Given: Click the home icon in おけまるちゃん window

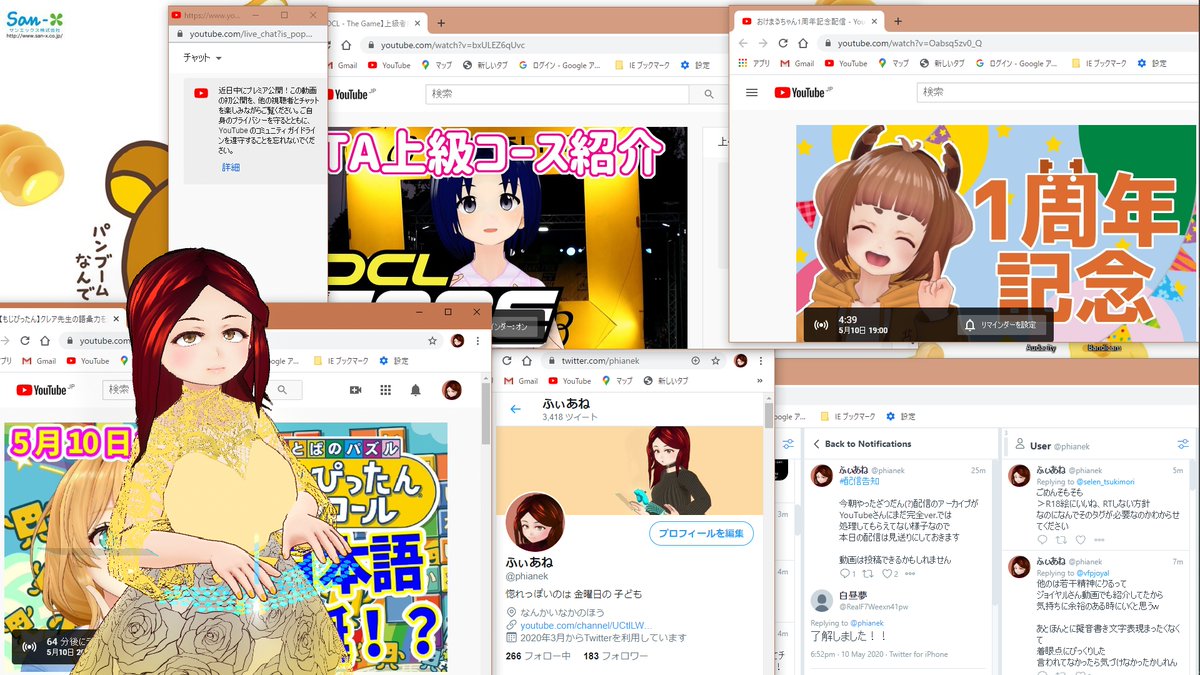Looking at the screenshot, I should [x=802, y=43].
